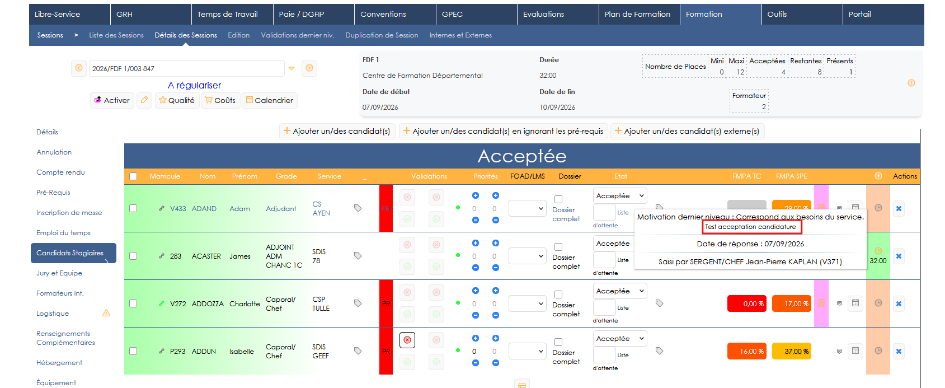This screenshot has height=388, width=945.
Task: Toggle the select-all checkbox in table header
Action: point(133,177)
